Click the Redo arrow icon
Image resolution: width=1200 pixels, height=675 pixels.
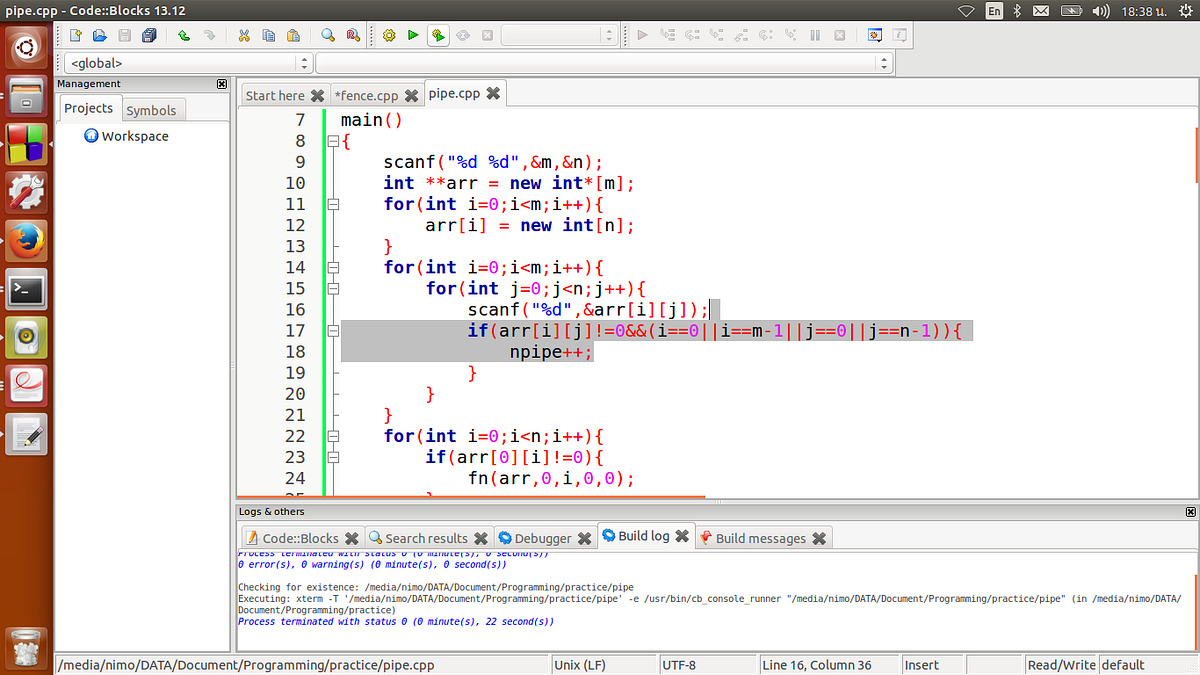click(209, 35)
